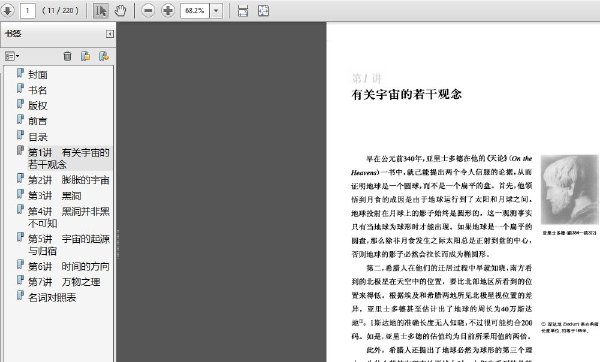Click the Aristotle portrait image
Image resolution: width=600 pixels, height=362 pixels.
click(569, 189)
